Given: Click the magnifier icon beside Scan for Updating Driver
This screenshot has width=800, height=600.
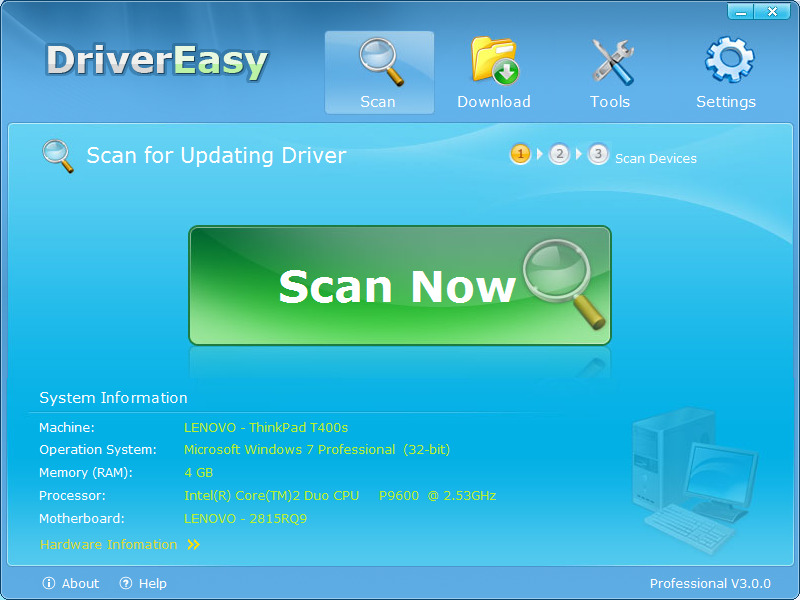Looking at the screenshot, I should pos(59,155).
